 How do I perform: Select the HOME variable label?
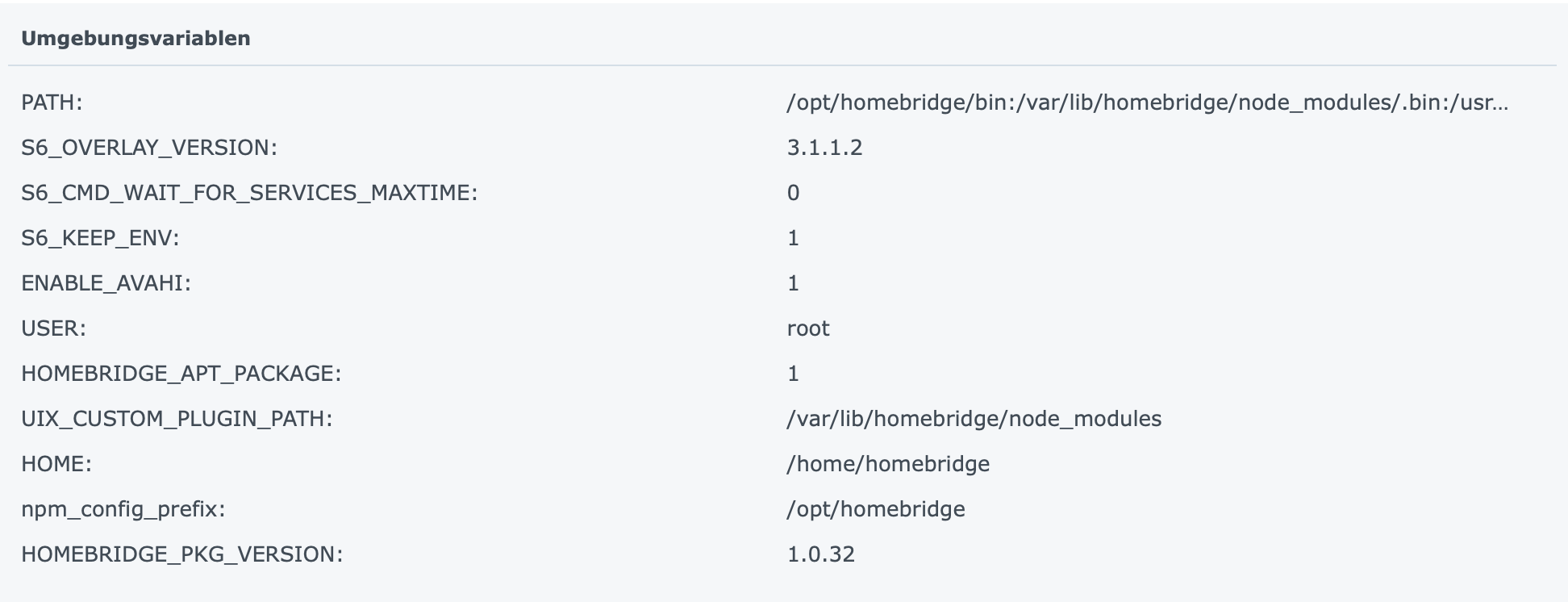[56, 464]
